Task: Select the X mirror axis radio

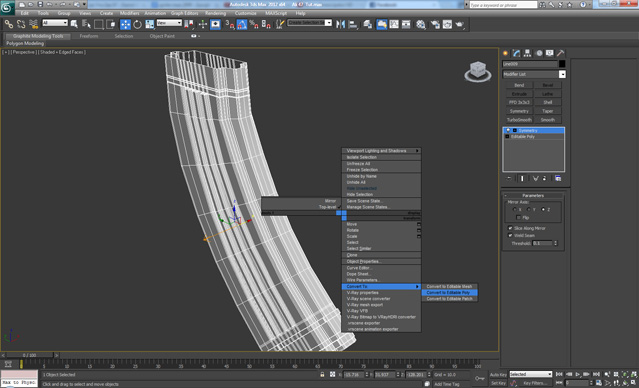Action: tap(515, 209)
